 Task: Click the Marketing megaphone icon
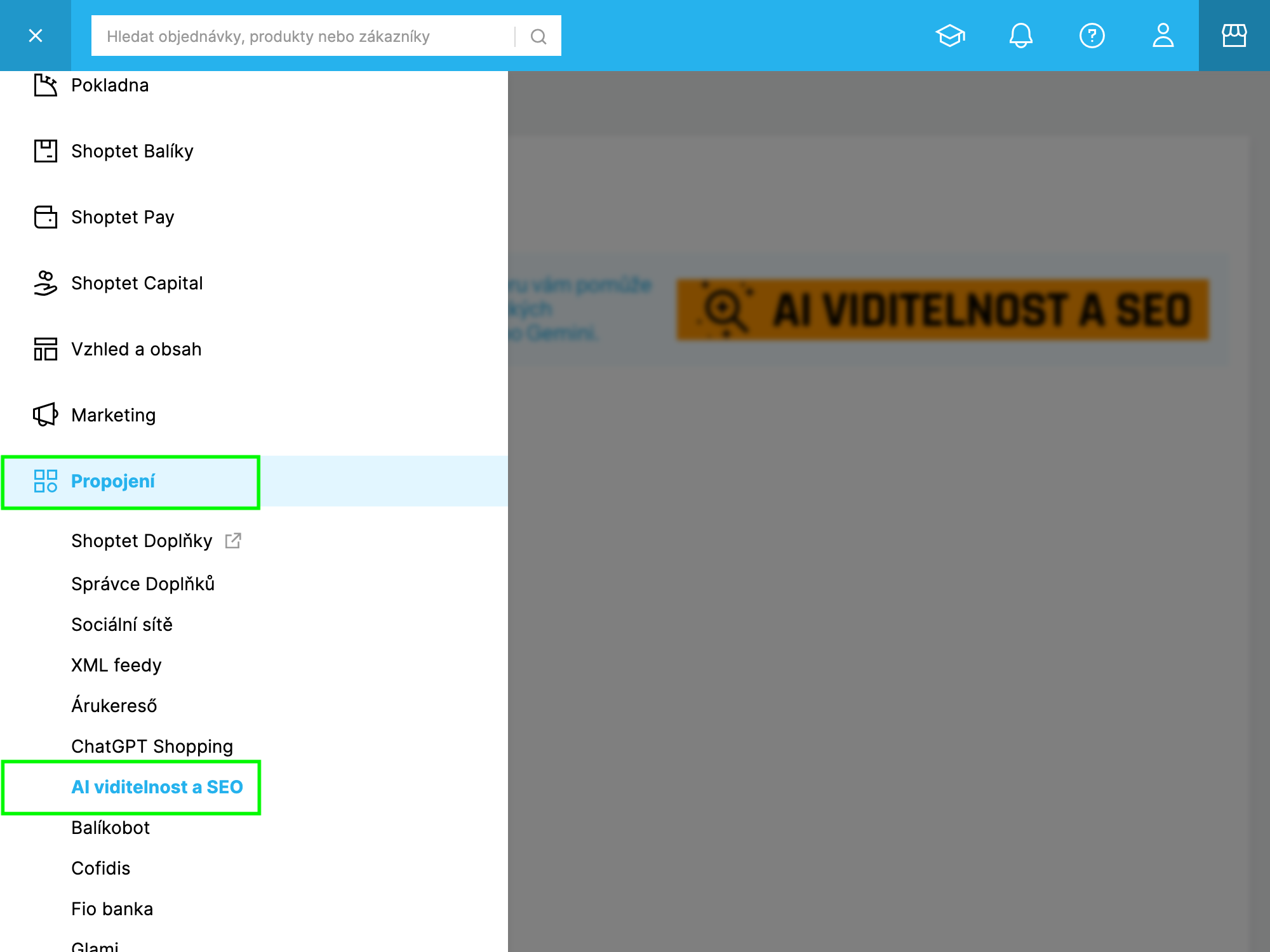[x=46, y=415]
